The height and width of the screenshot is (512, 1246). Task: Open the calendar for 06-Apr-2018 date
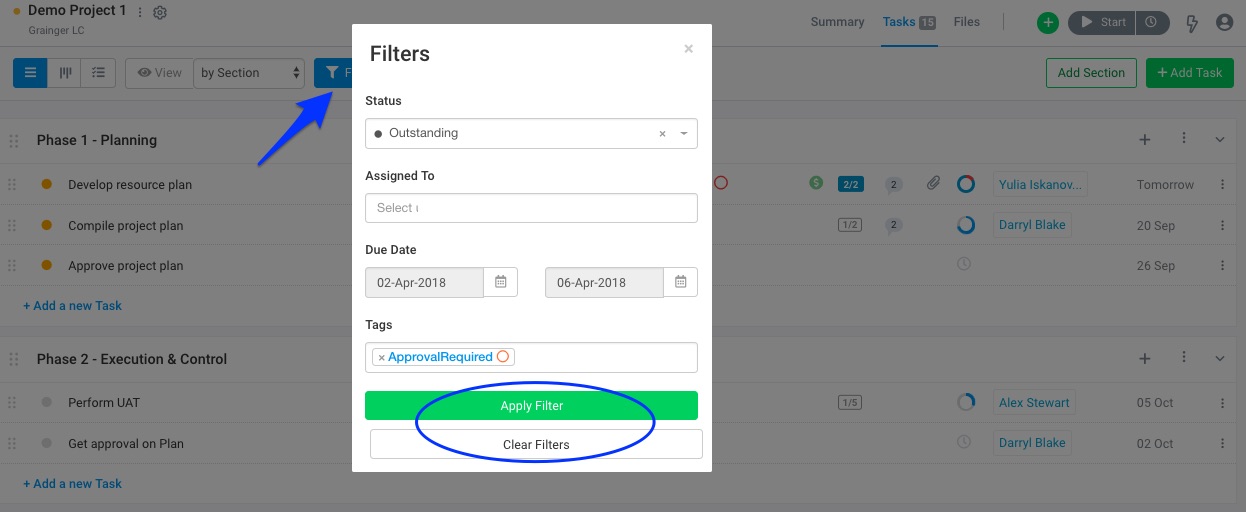tap(681, 282)
